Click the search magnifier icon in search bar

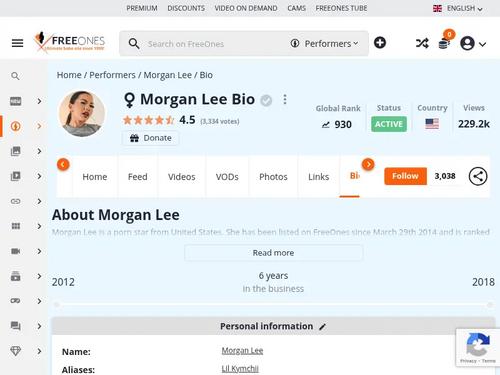pyautogui.click(x=134, y=44)
